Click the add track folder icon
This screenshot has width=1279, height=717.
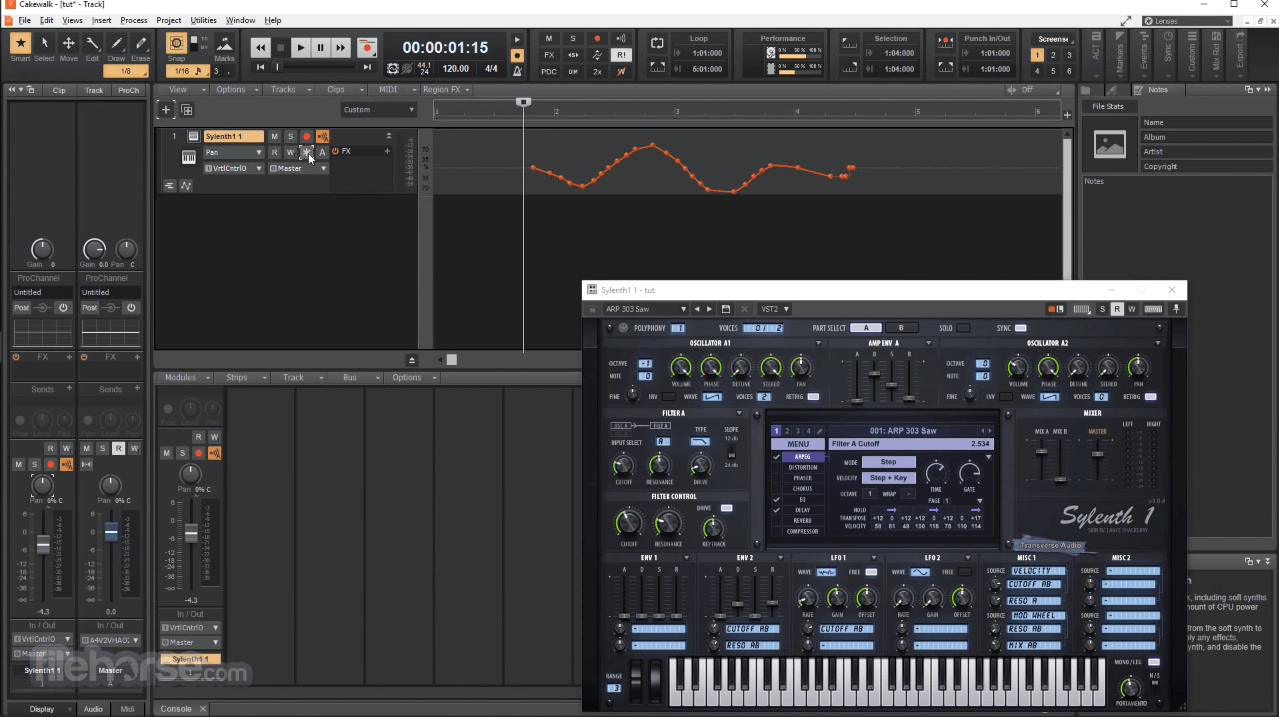pyautogui.click(x=187, y=110)
